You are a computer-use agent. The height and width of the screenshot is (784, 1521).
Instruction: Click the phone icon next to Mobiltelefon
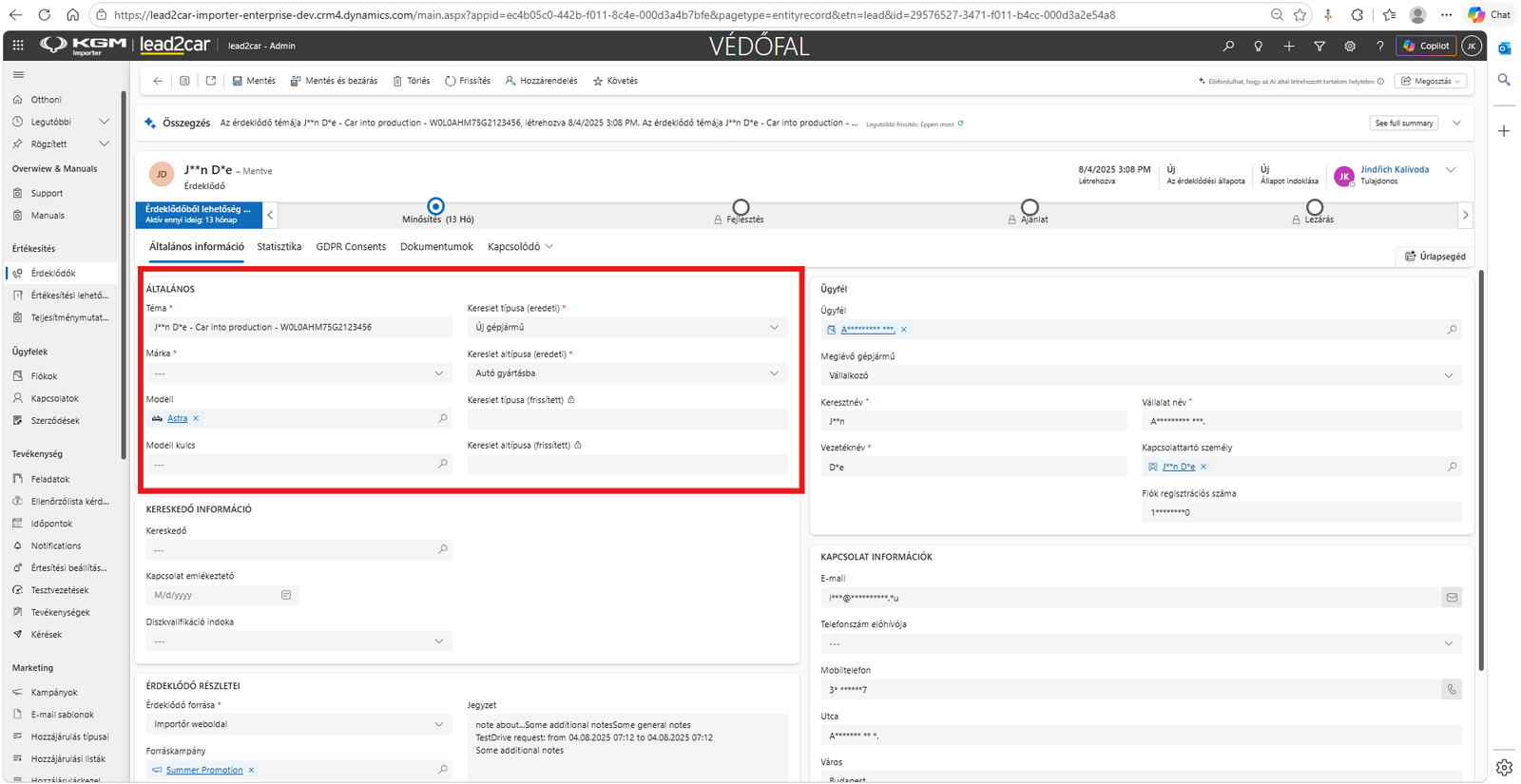click(1452, 689)
